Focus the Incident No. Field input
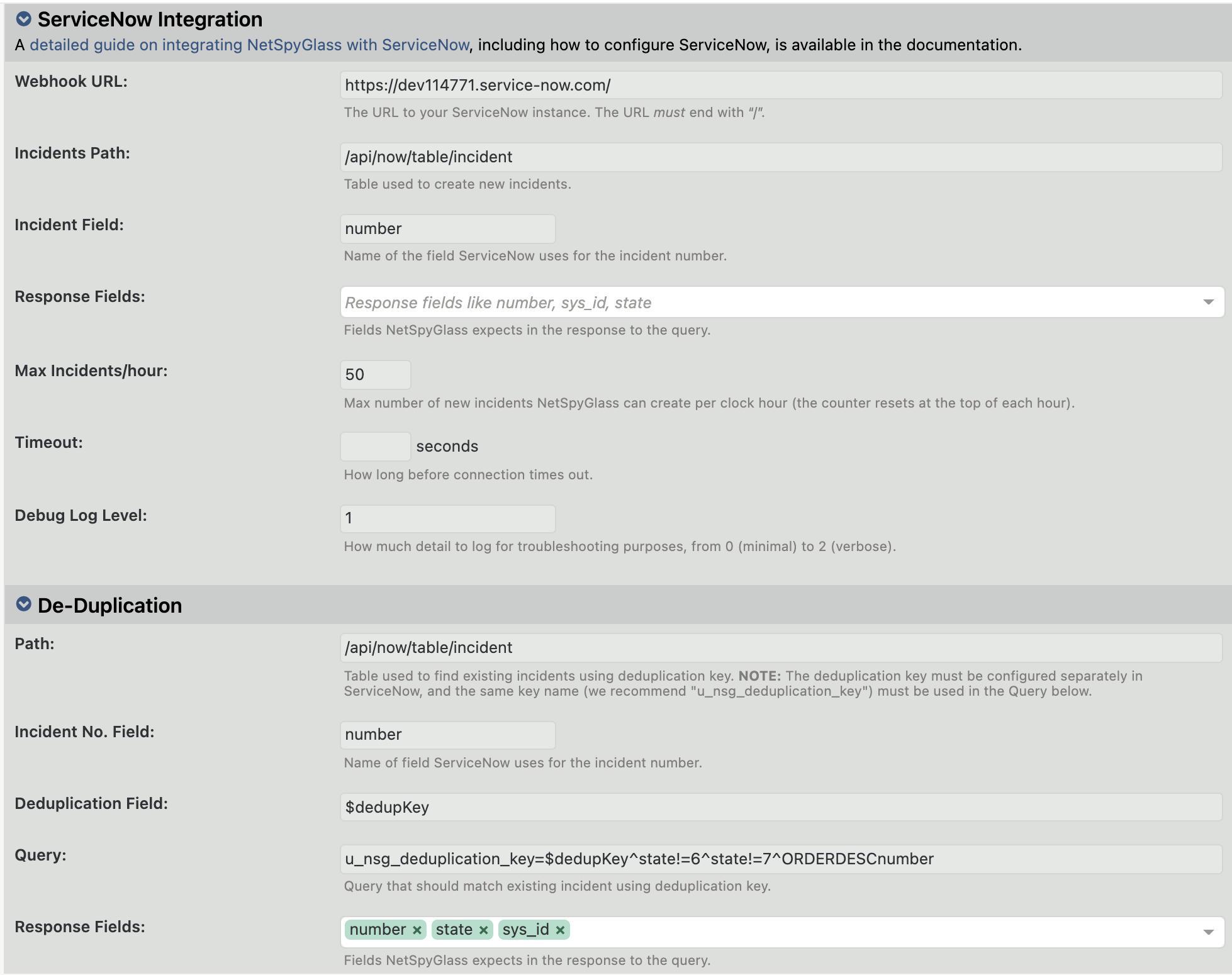This screenshot has width=1232, height=975. tap(447, 734)
